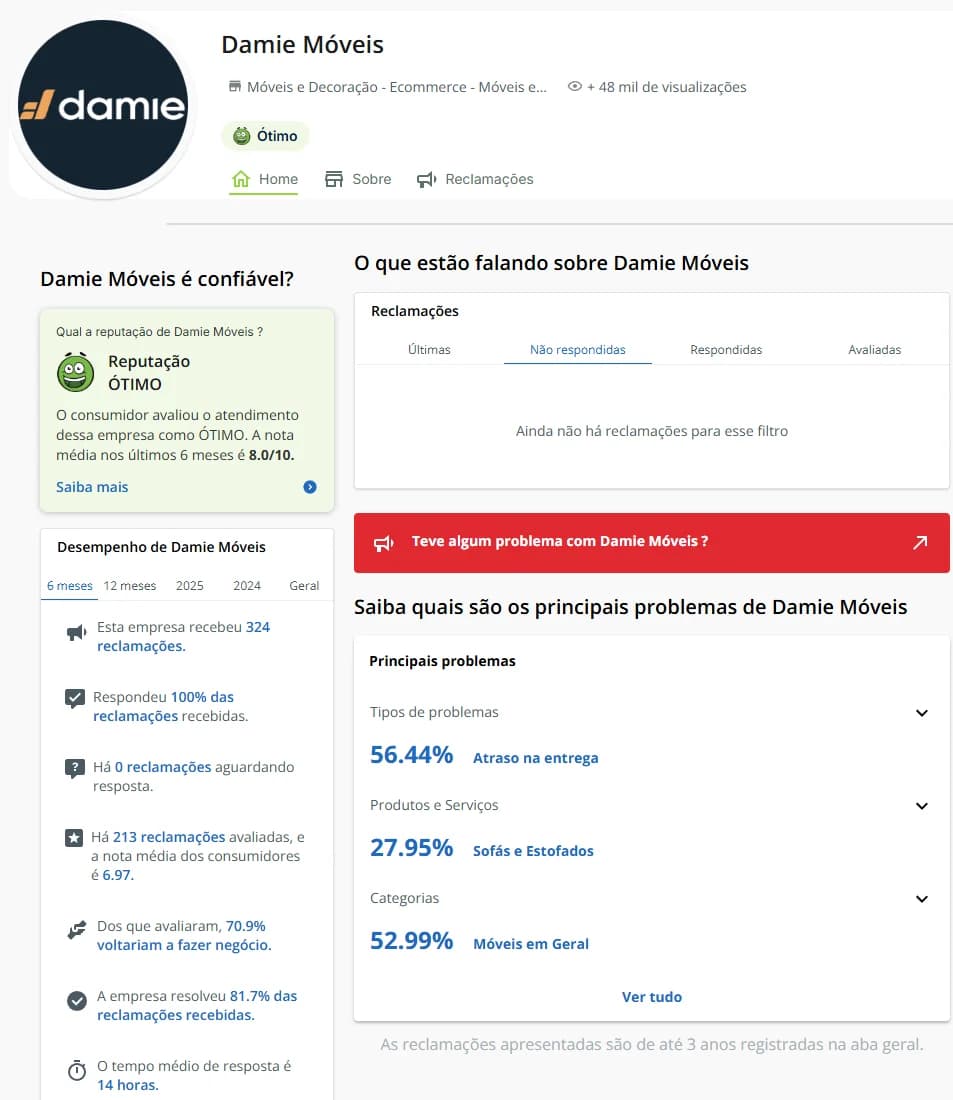This screenshot has width=953, height=1100.
Task: Click the 52.99% percentage value
Action: coord(411,941)
